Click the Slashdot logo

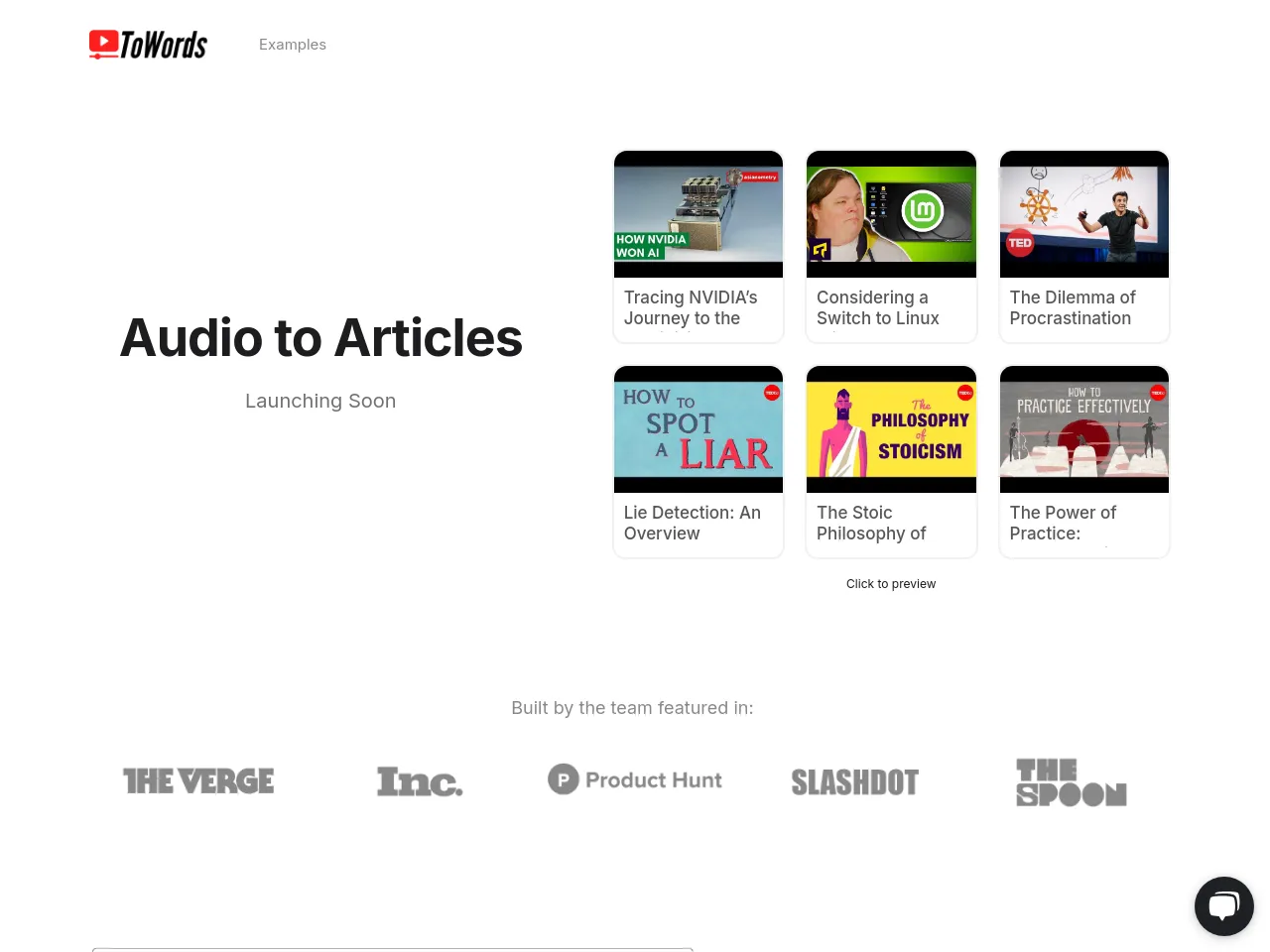click(x=854, y=782)
